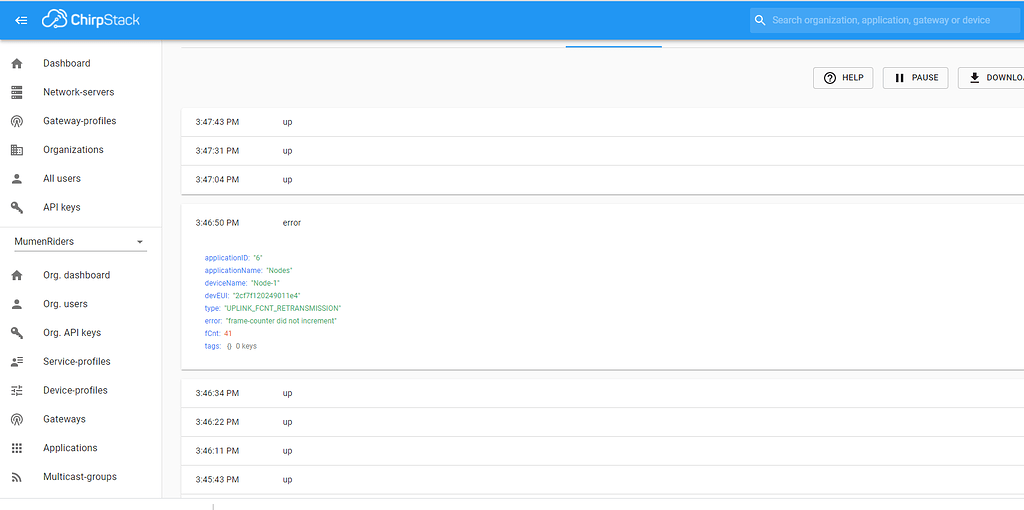The image size is (1024, 510).
Task: Collapse the 3:46:50 PM error event
Action: tap(600, 223)
